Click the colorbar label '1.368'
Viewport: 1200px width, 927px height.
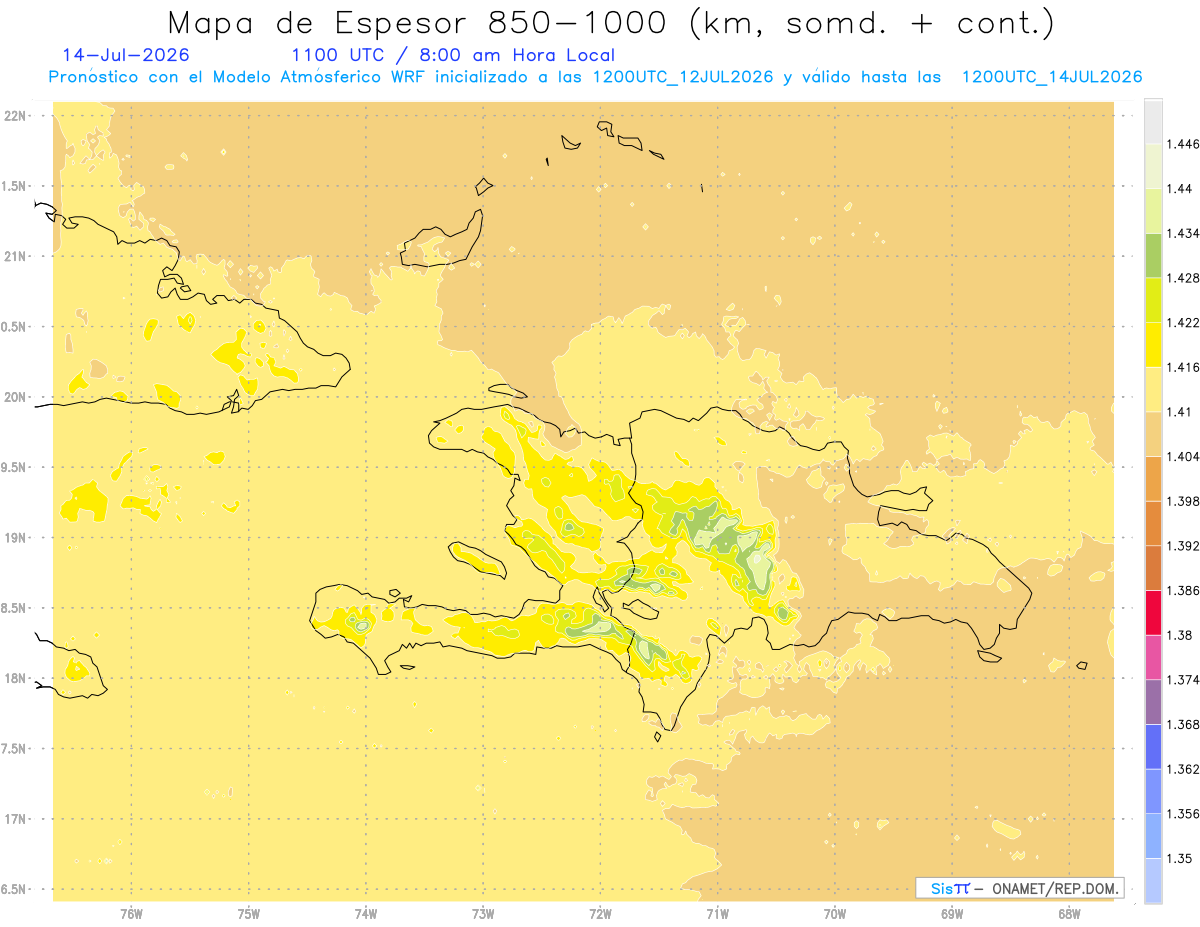click(1183, 724)
